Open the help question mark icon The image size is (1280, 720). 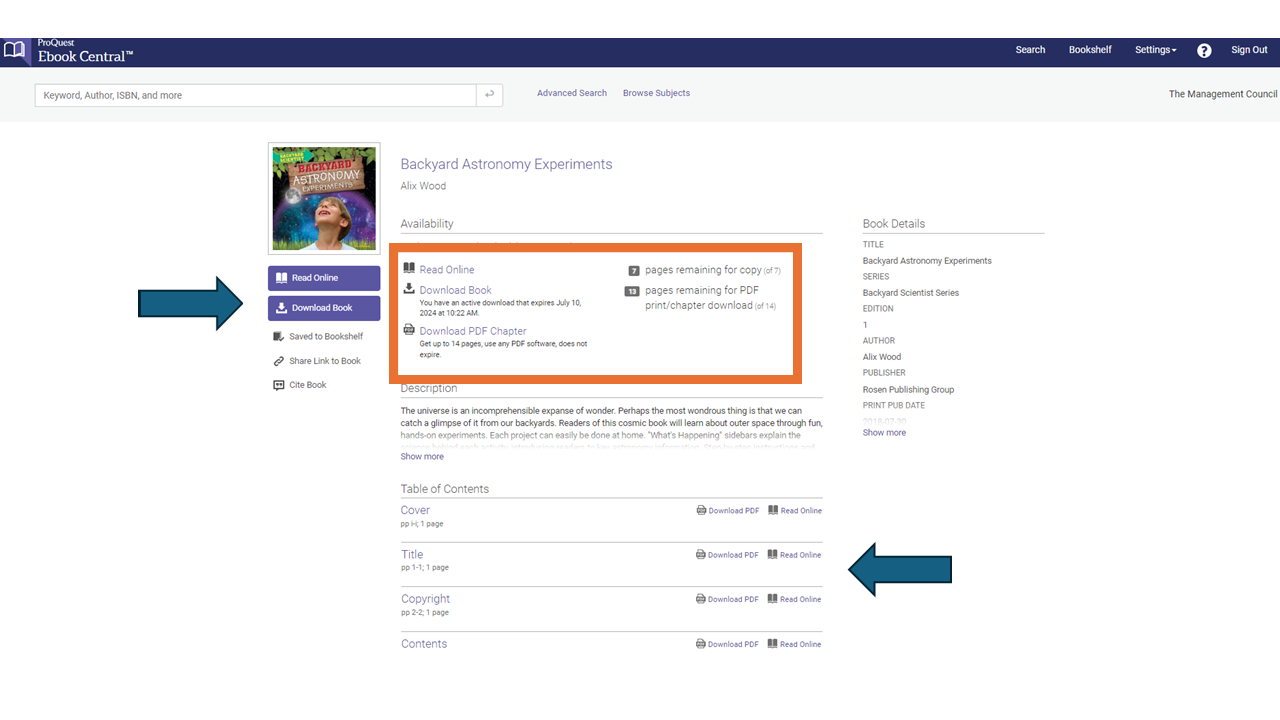coord(1204,50)
